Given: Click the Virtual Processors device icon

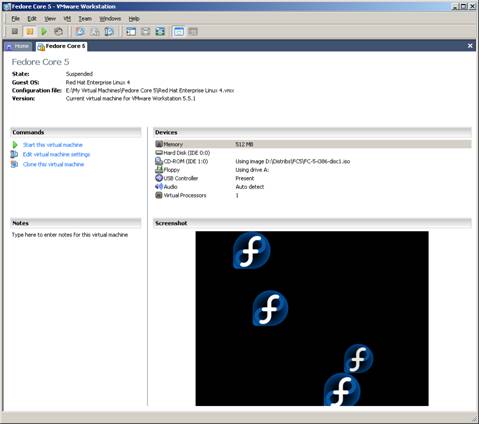Looking at the screenshot, I should point(159,195).
